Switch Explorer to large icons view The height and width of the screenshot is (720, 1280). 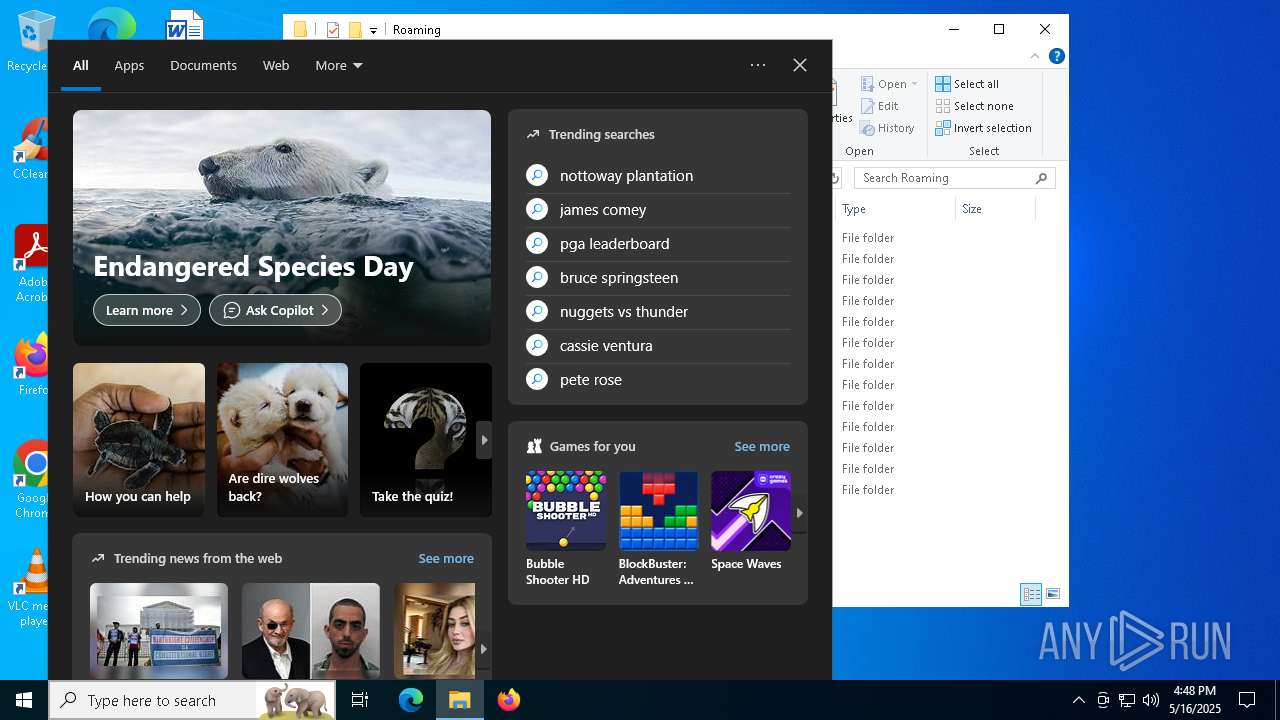1053,594
